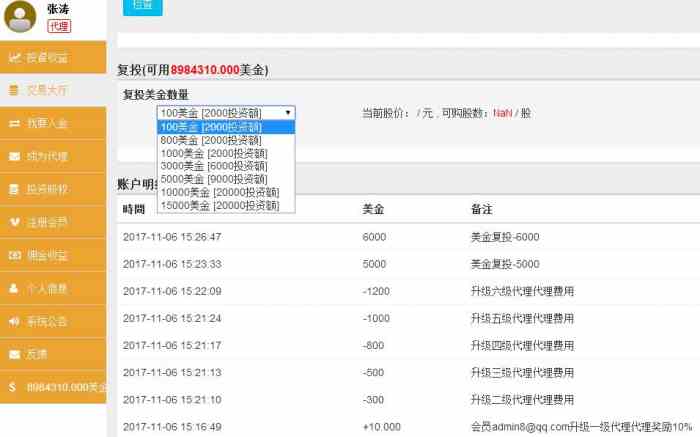Click the speaker icon beside 系统公告
Viewport: 700px width, 437px height.
coord(14,321)
